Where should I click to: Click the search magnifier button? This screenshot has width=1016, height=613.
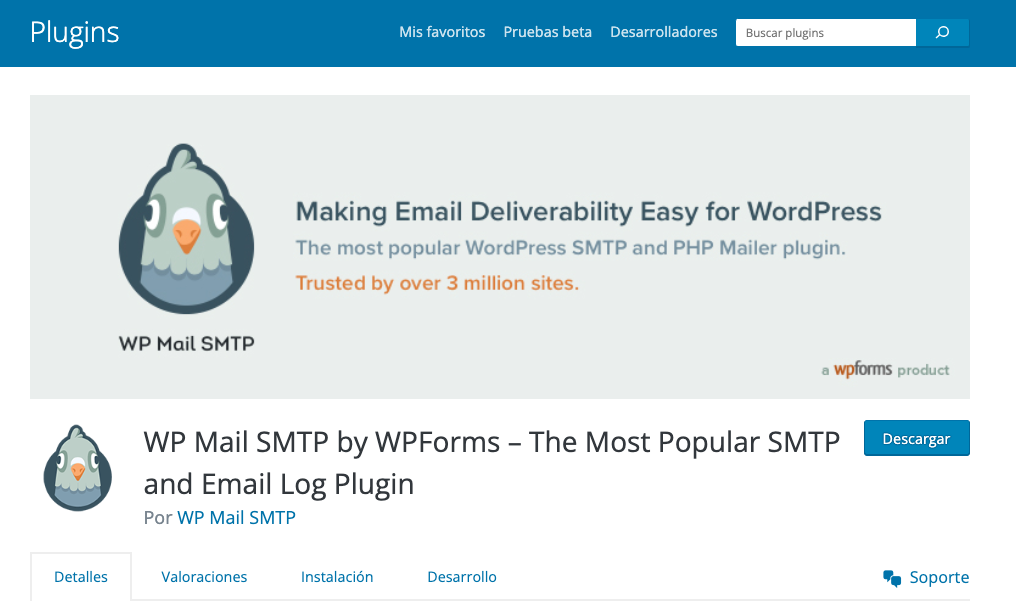[942, 32]
